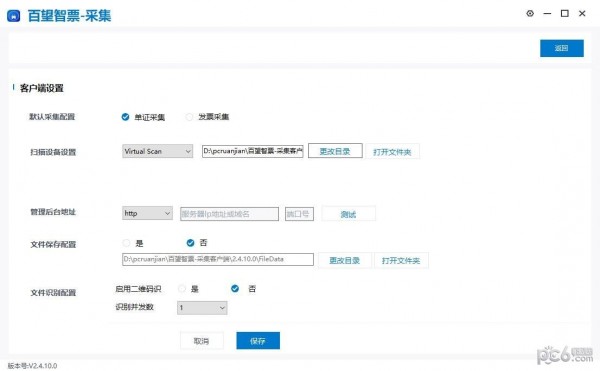Click the 测试 test button
The height and width of the screenshot is (371, 600).
tap(348, 214)
